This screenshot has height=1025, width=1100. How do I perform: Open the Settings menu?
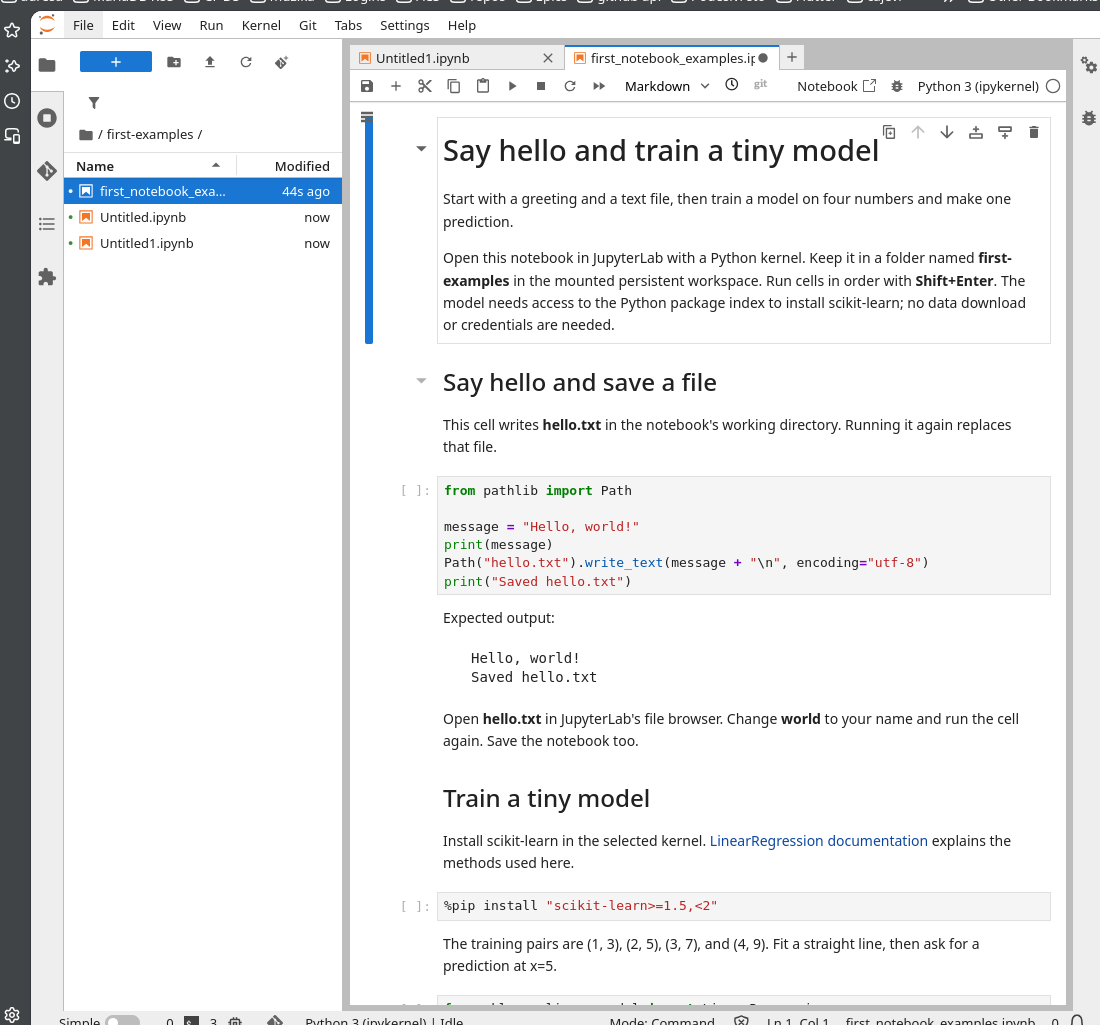pos(404,25)
